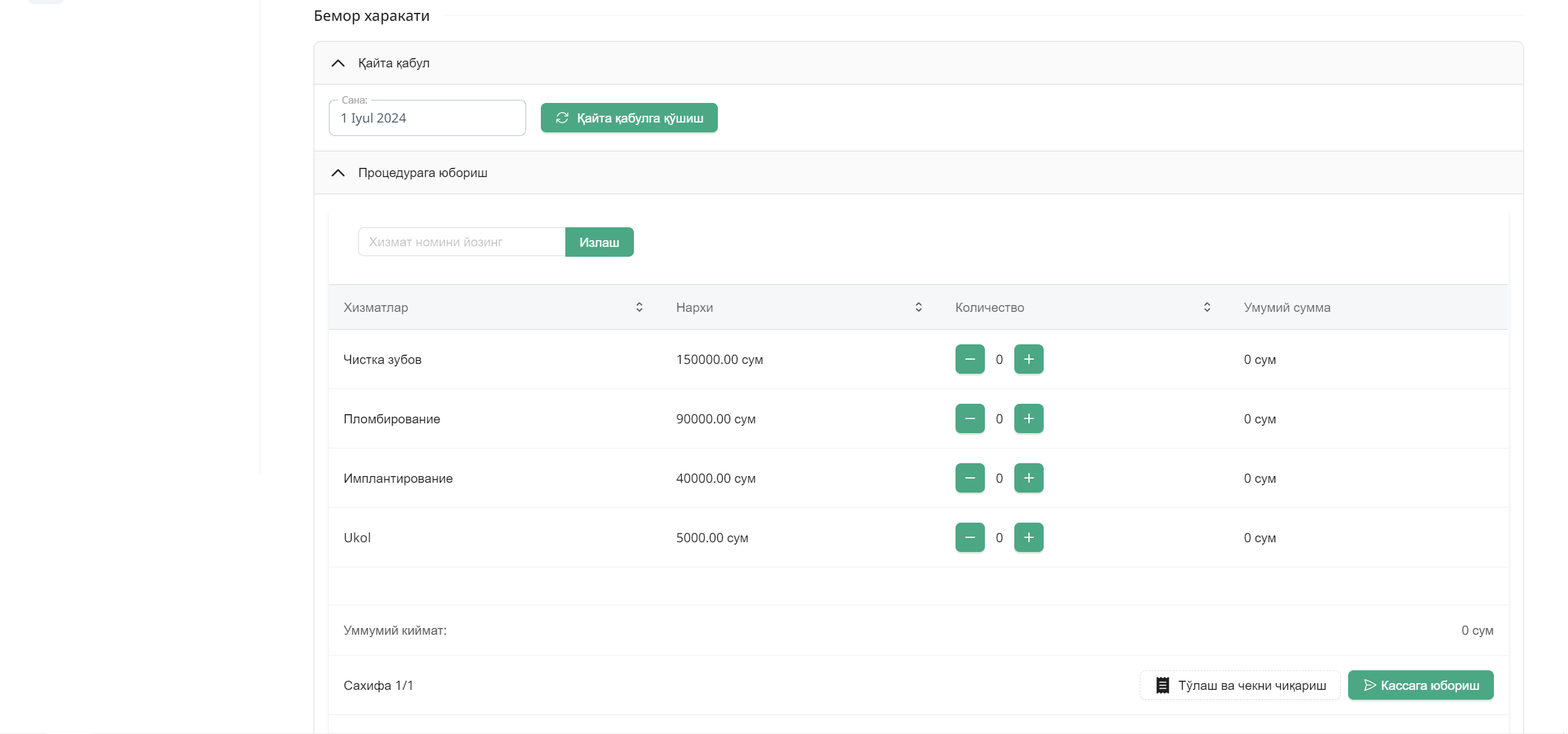Increase quantity for Ukol service
The image size is (1568, 734).
(x=1028, y=537)
